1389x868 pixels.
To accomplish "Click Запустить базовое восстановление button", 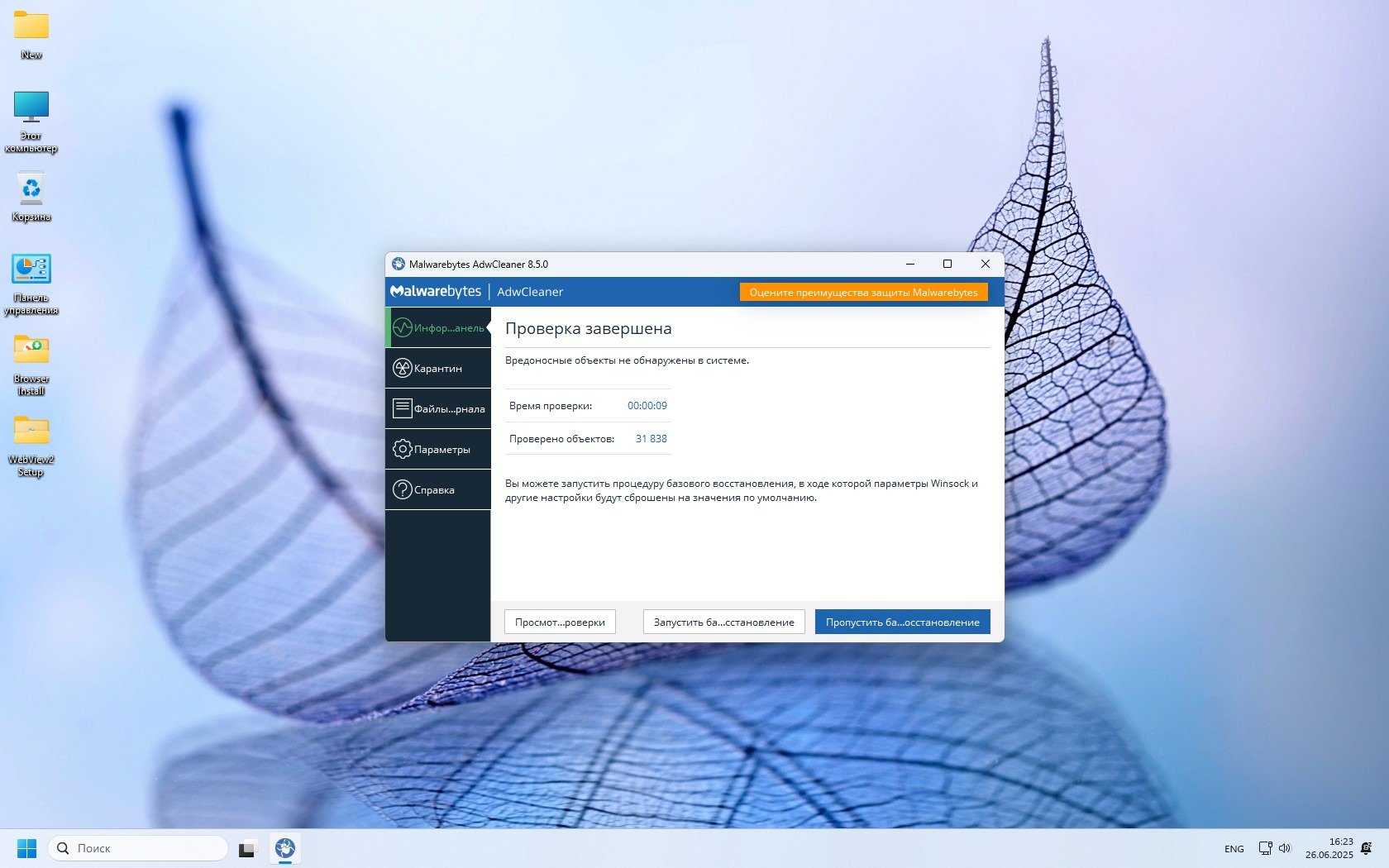I will click(723, 622).
